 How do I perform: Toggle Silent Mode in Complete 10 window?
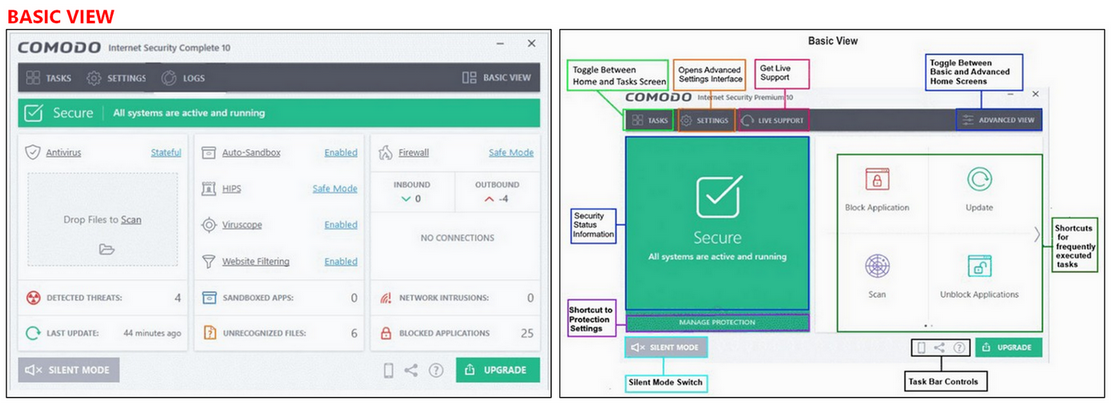69,370
